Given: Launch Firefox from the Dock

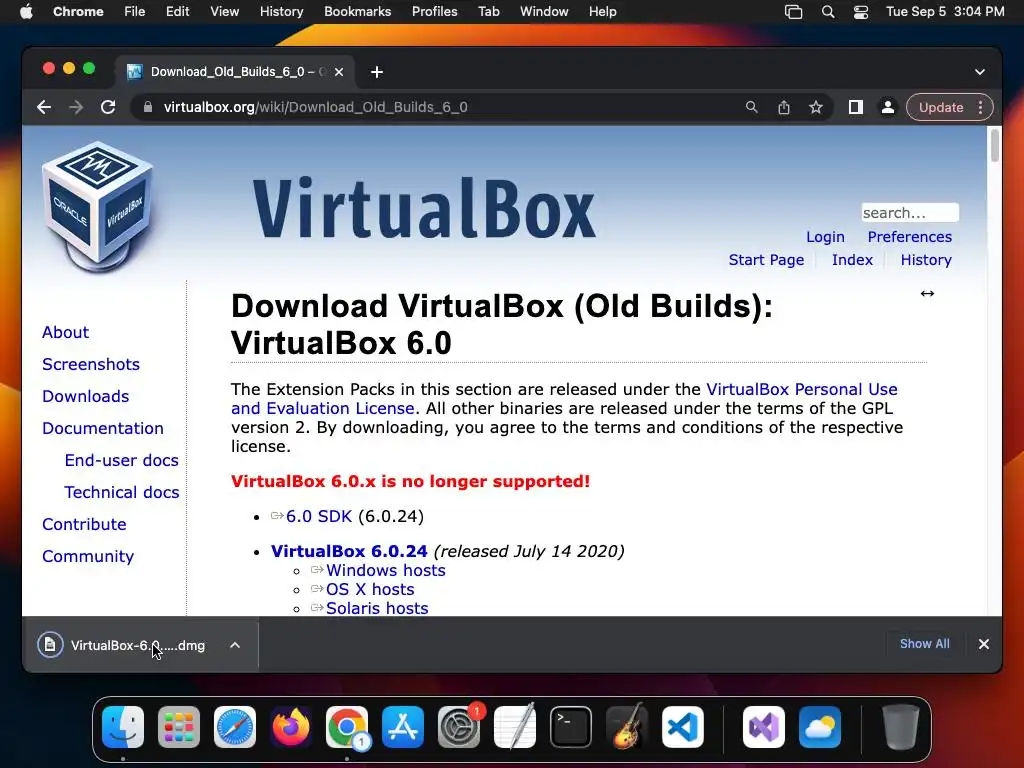Looking at the screenshot, I should click(x=291, y=727).
